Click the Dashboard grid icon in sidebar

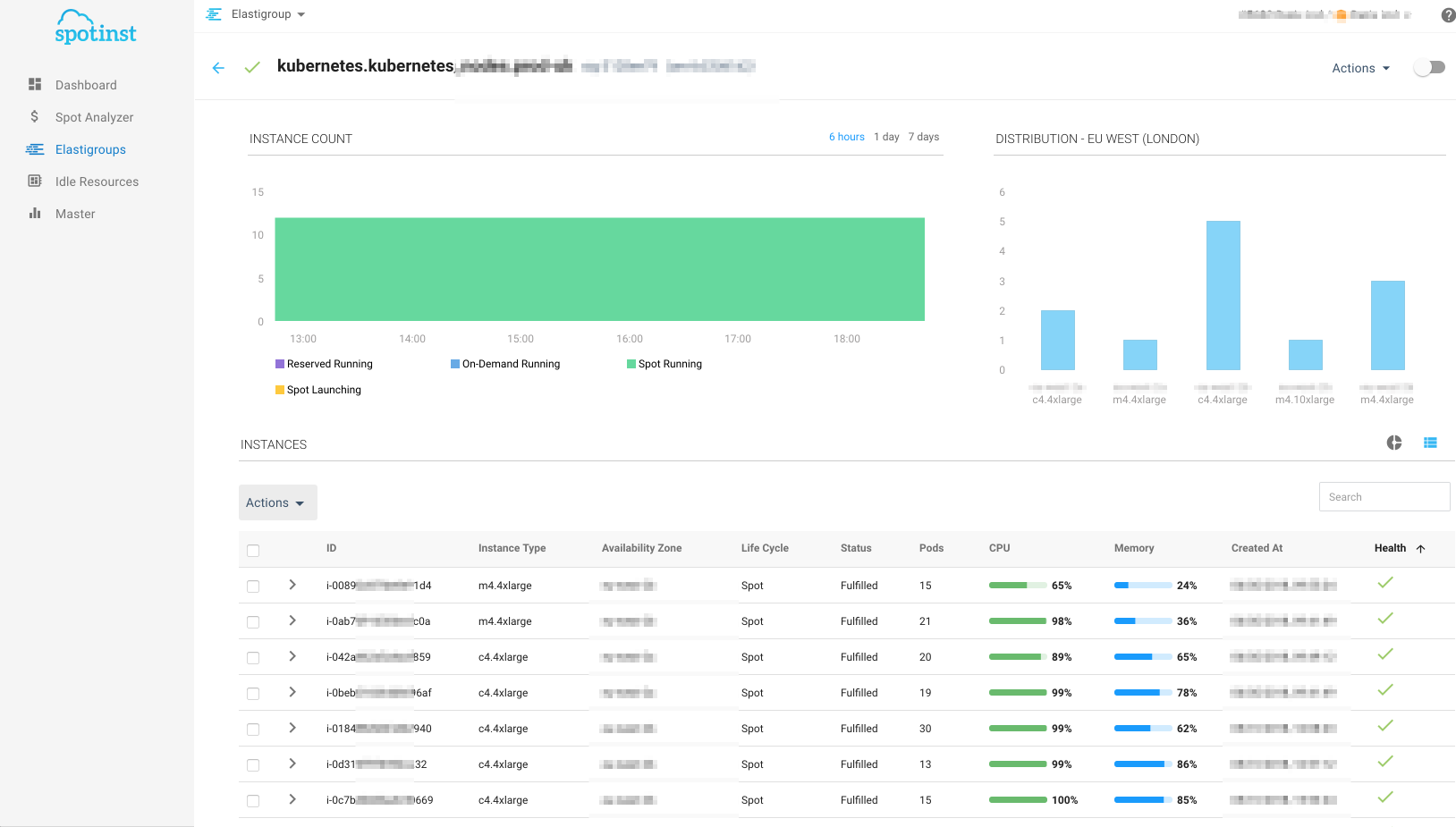[x=35, y=84]
